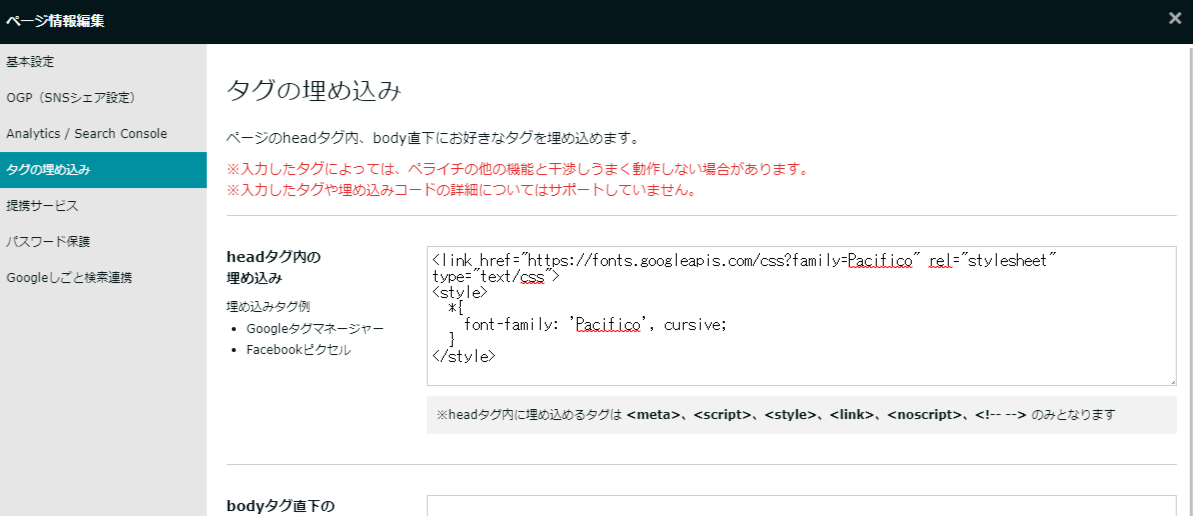Click the red warning about ペライチ機能 interference

click(x=517, y=168)
